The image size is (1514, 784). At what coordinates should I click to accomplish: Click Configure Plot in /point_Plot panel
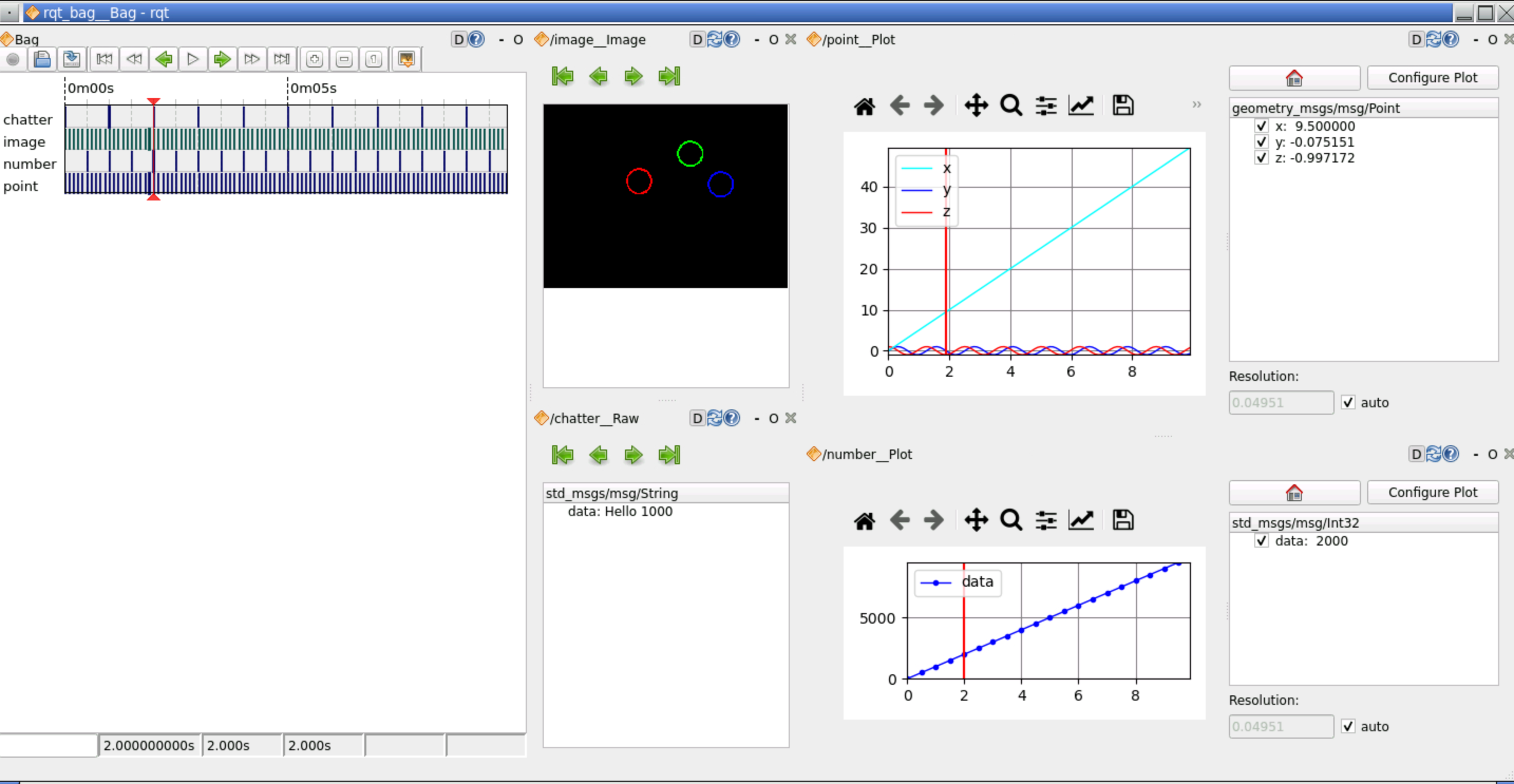[1432, 78]
